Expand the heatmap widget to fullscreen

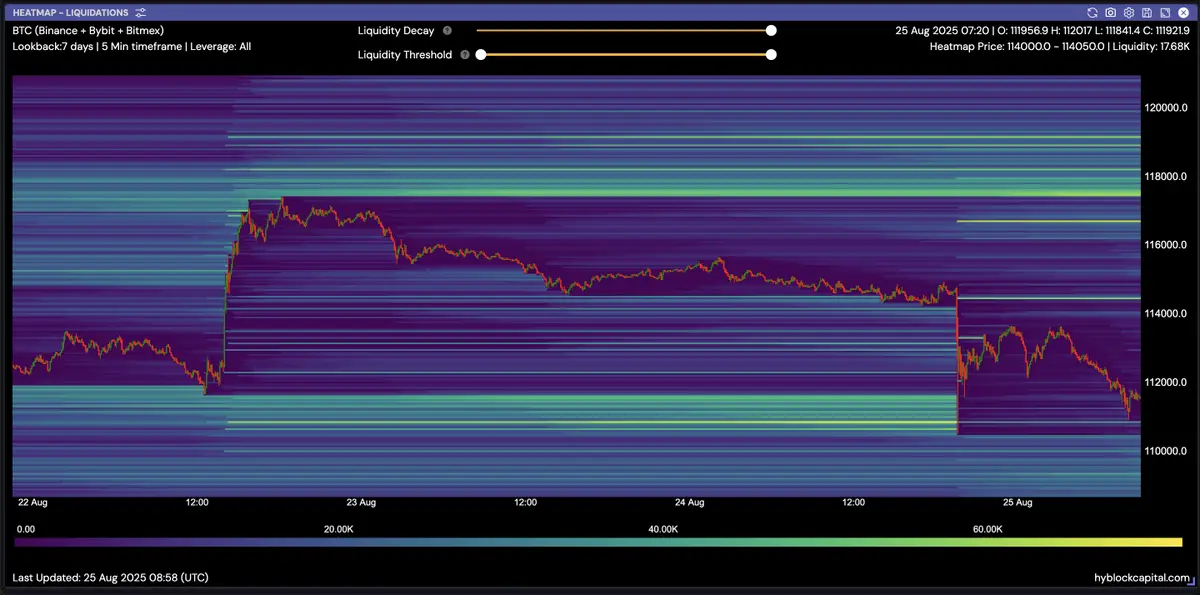point(1165,12)
